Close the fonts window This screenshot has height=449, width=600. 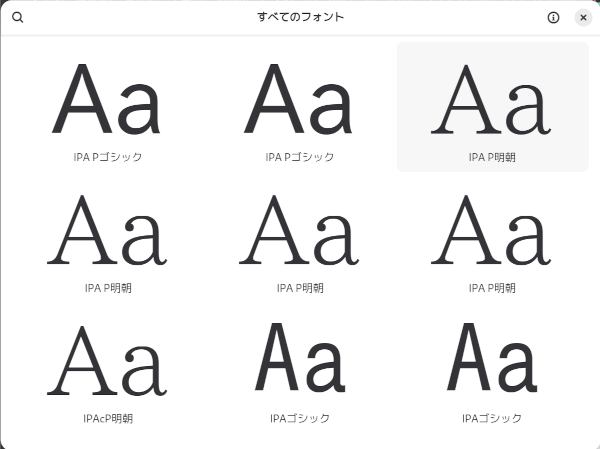(x=583, y=17)
